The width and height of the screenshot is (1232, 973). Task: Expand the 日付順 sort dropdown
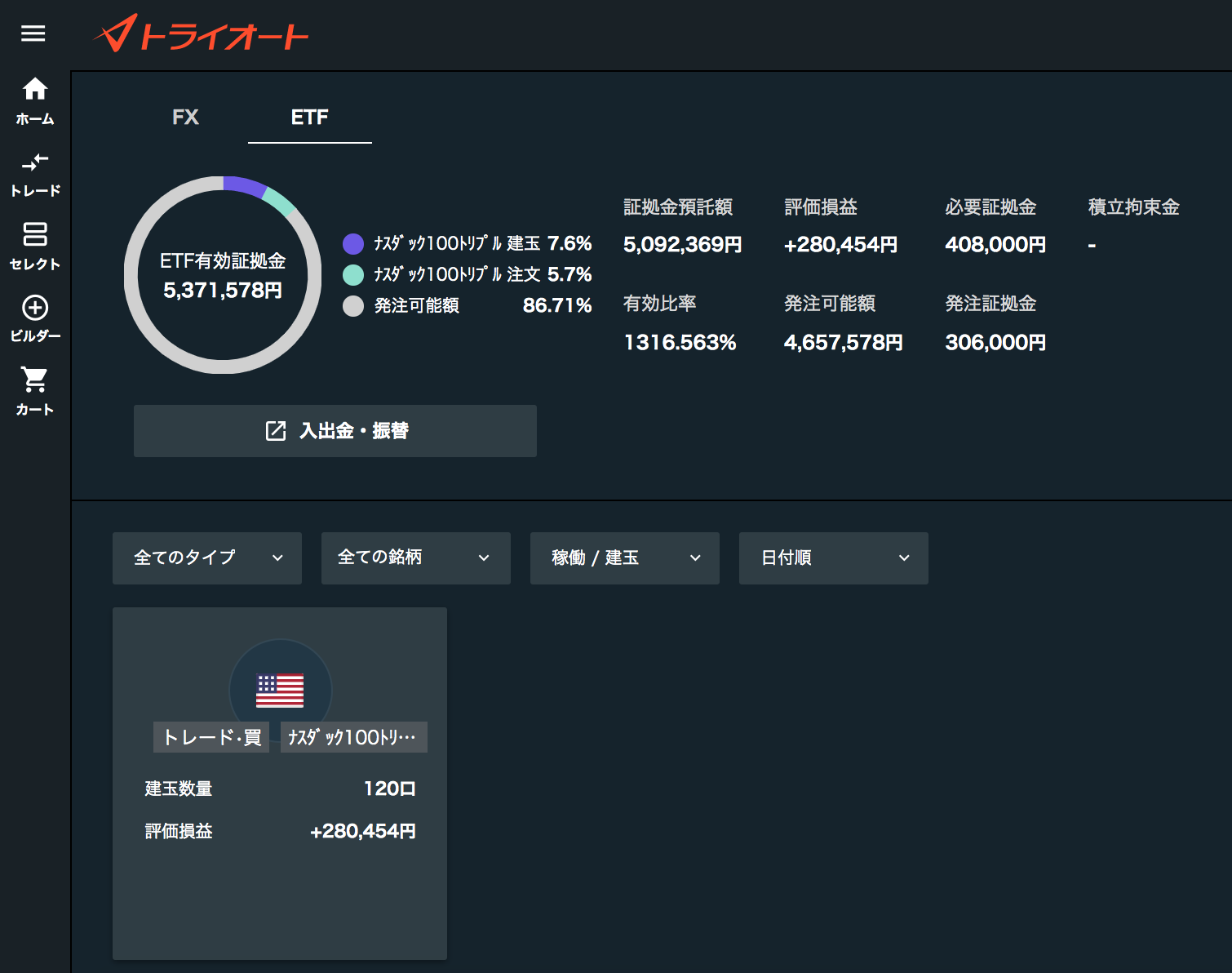[x=834, y=558]
